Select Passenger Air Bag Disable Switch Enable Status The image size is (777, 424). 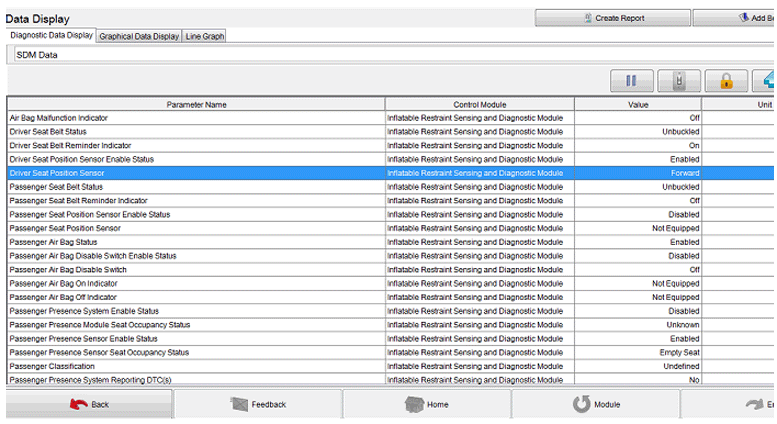[390, 256]
